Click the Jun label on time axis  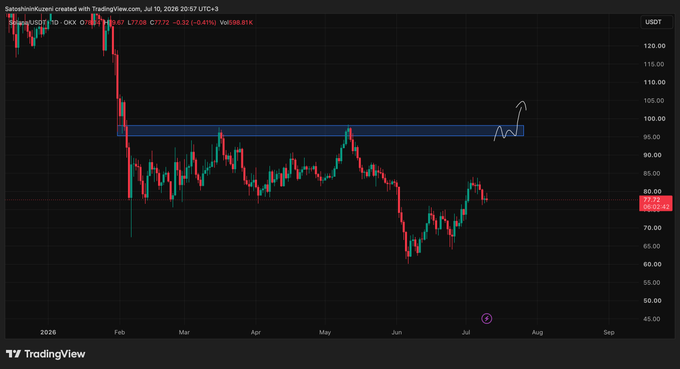click(x=396, y=332)
